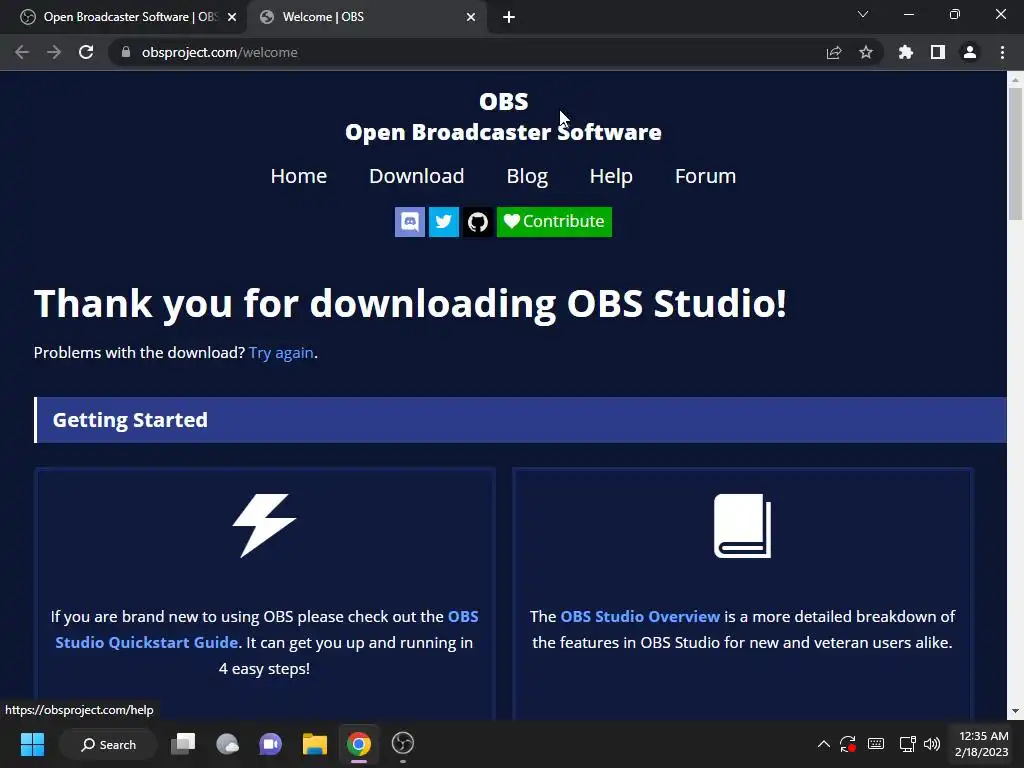Click the volume speaker tray icon

point(933,744)
